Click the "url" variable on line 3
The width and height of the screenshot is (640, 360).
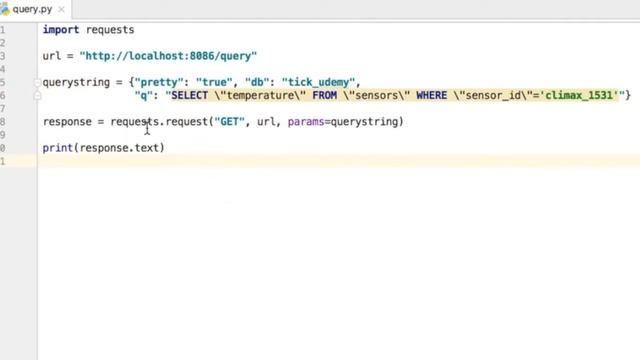tap(51, 56)
